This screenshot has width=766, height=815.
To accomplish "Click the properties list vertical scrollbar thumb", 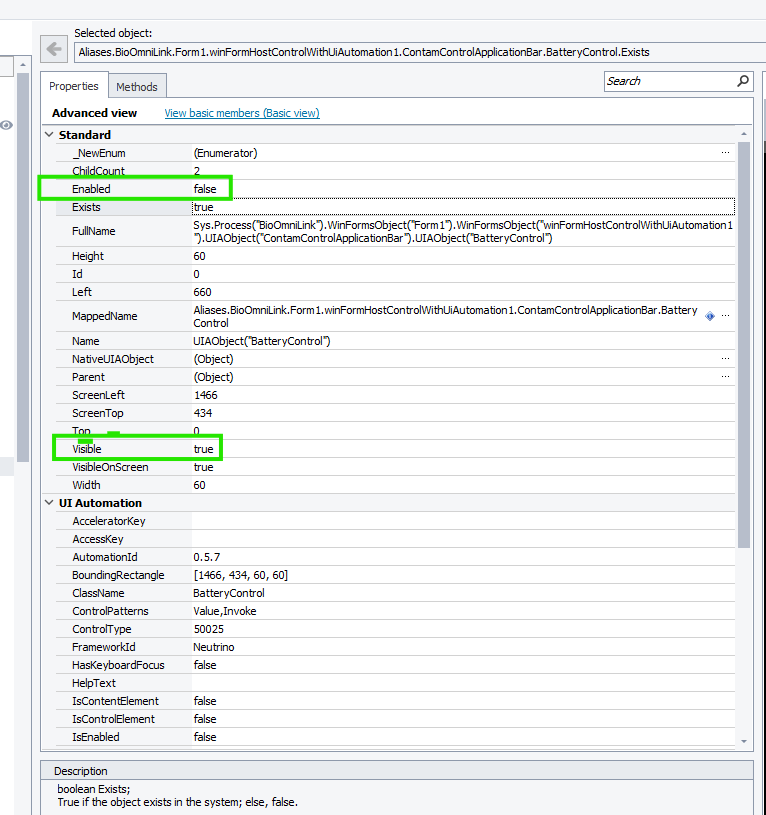I will pyautogui.click(x=743, y=340).
